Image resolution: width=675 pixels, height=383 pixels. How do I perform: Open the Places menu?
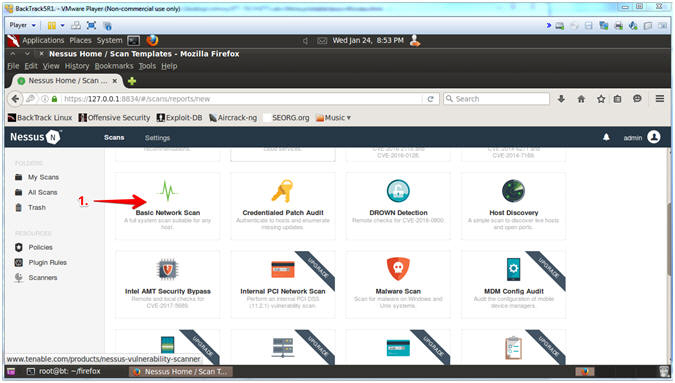[x=81, y=40]
